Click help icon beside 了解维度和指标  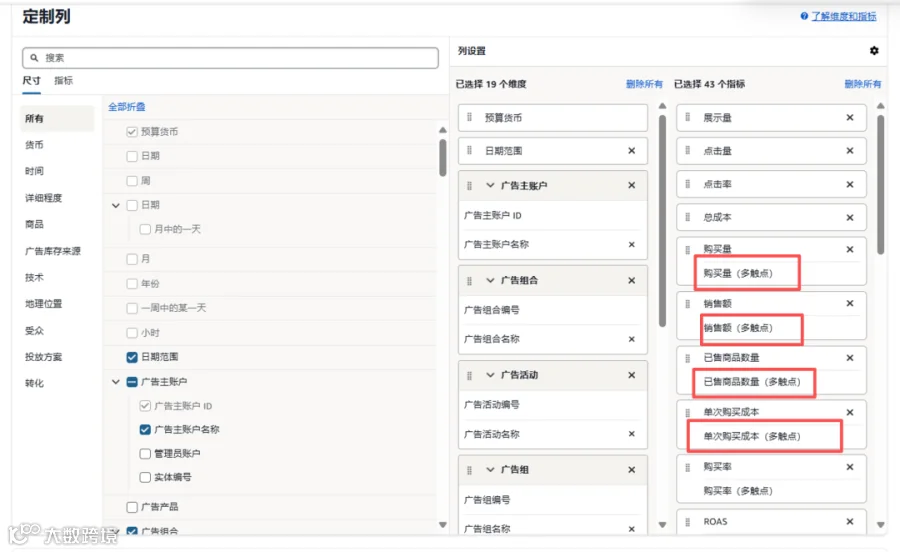click(x=804, y=16)
